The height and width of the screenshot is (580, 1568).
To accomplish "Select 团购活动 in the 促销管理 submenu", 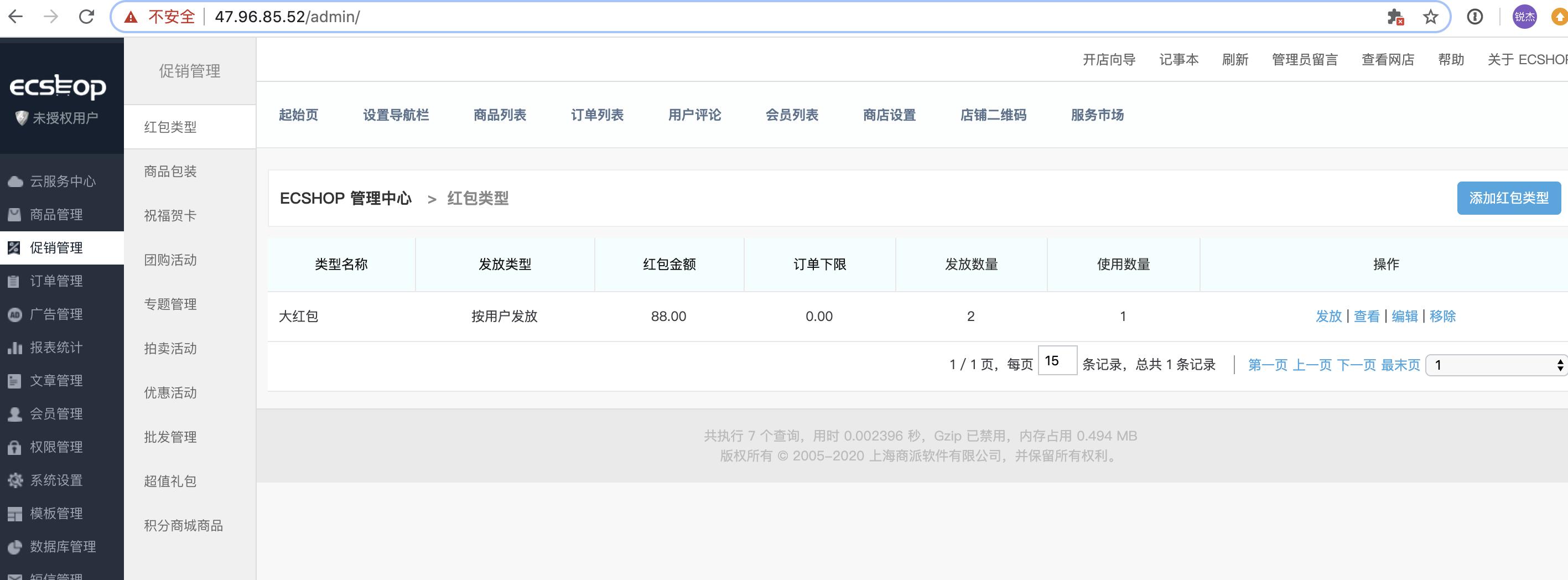I will pyautogui.click(x=170, y=260).
